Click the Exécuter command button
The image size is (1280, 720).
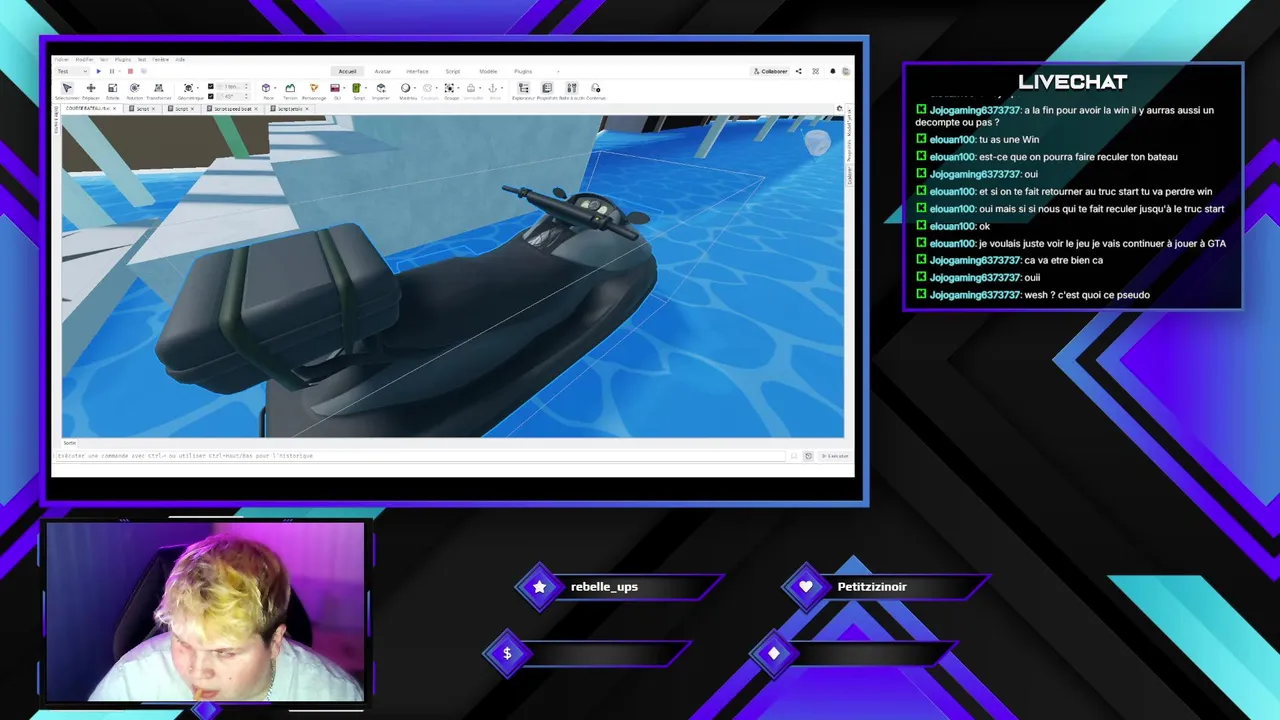(x=834, y=456)
